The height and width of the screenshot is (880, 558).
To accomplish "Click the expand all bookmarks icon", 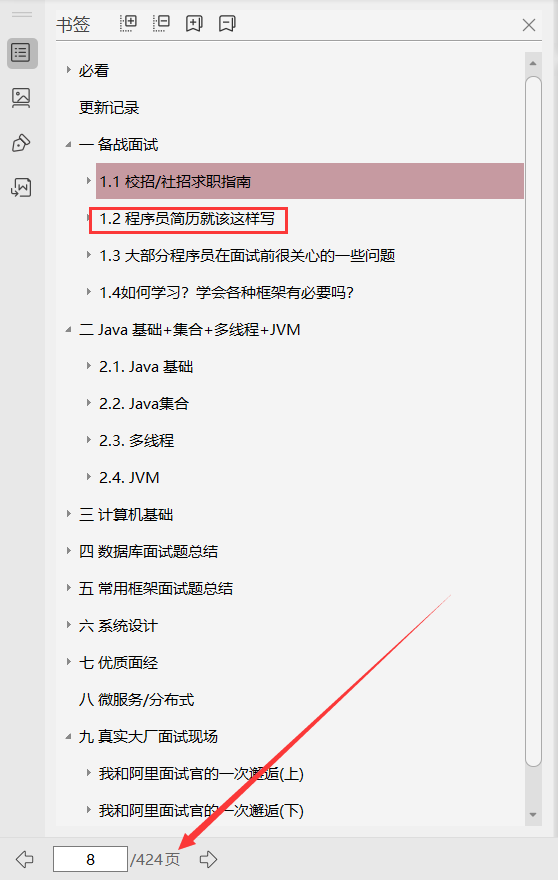I will [129, 23].
